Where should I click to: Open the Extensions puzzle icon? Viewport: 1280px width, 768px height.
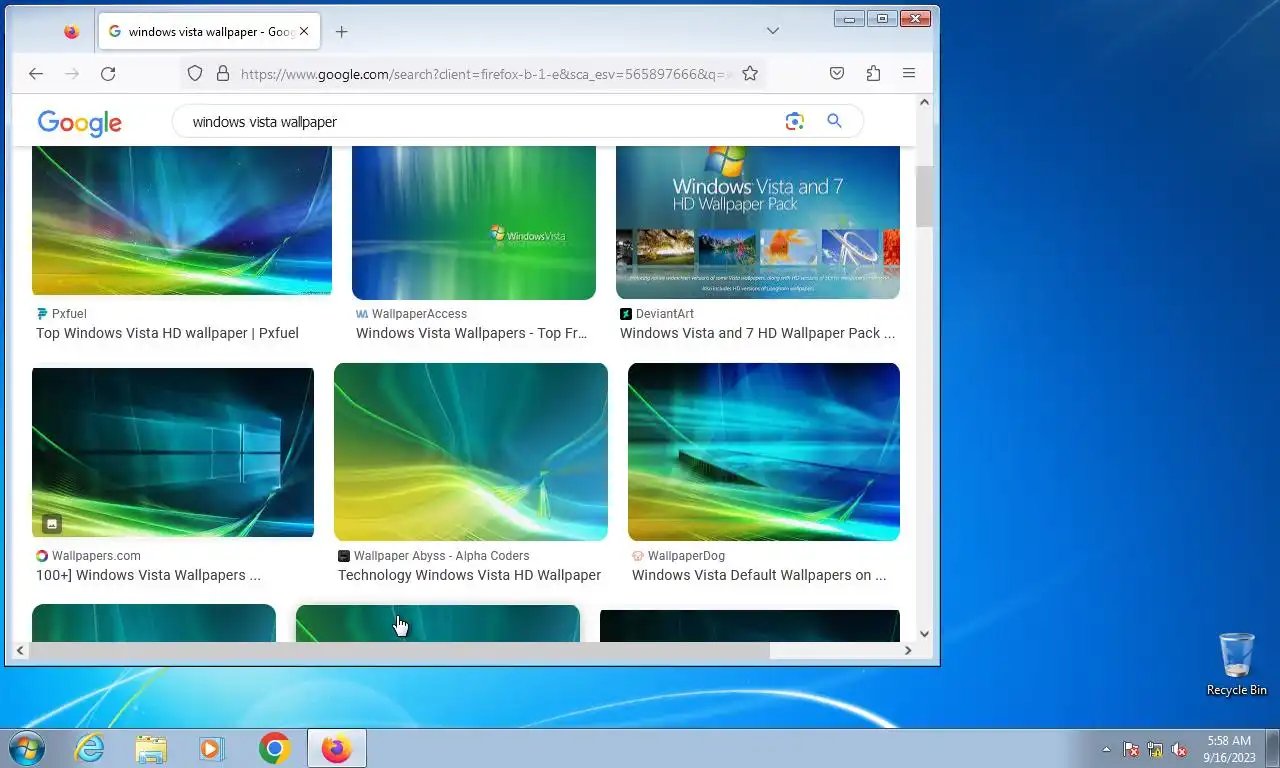[x=873, y=73]
